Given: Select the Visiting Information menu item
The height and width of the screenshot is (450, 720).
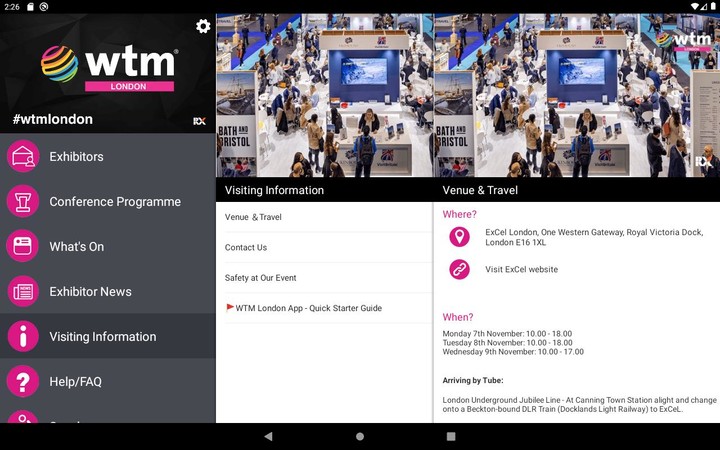Looking at the screenshot, I should tap(108, 337).
